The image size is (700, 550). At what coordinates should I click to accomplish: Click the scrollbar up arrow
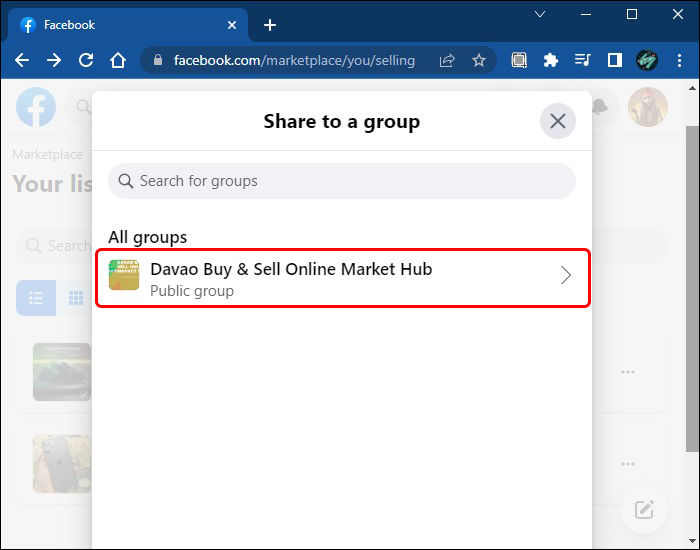coord(692,88)
